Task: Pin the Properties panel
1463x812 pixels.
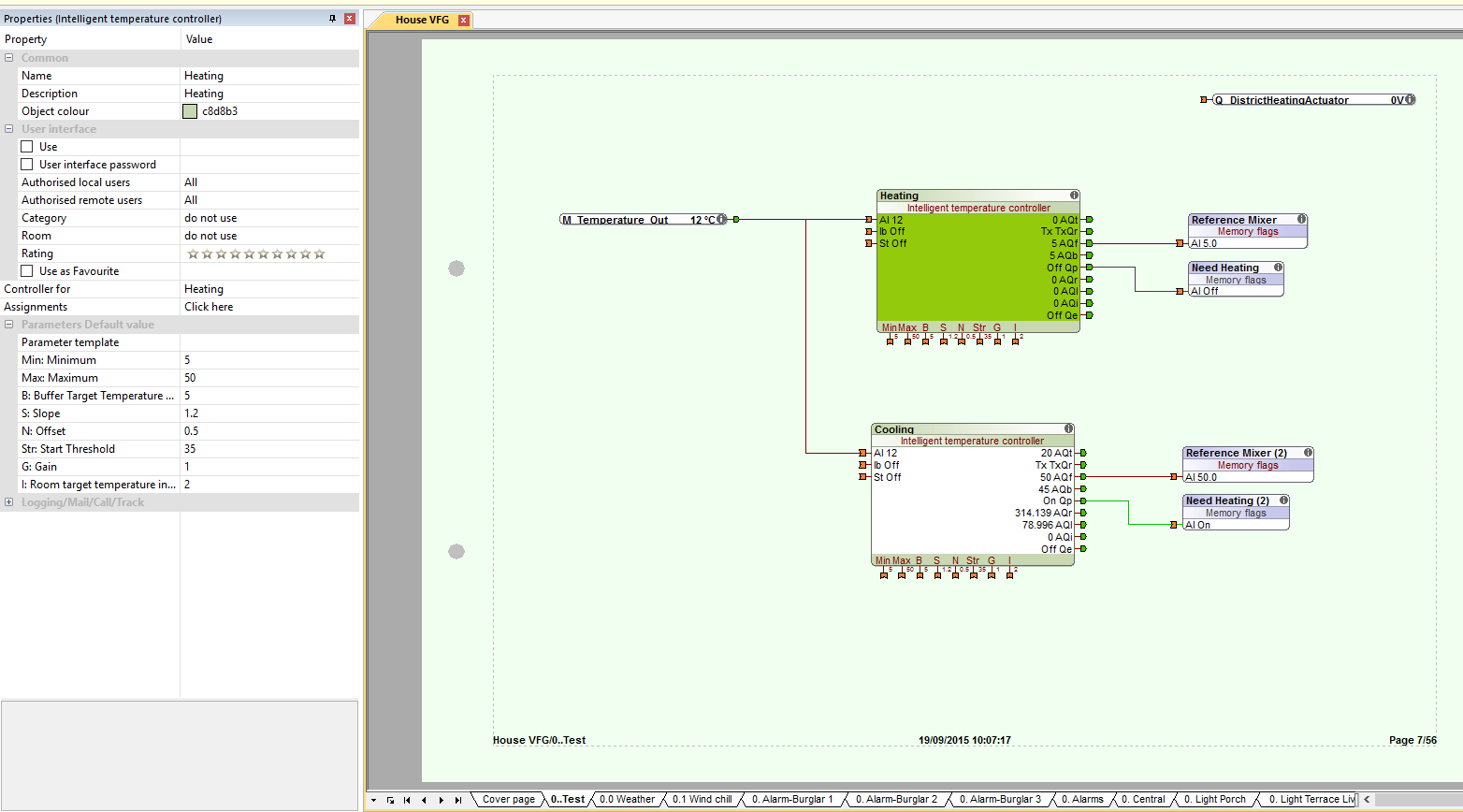Action: [332, 19]
